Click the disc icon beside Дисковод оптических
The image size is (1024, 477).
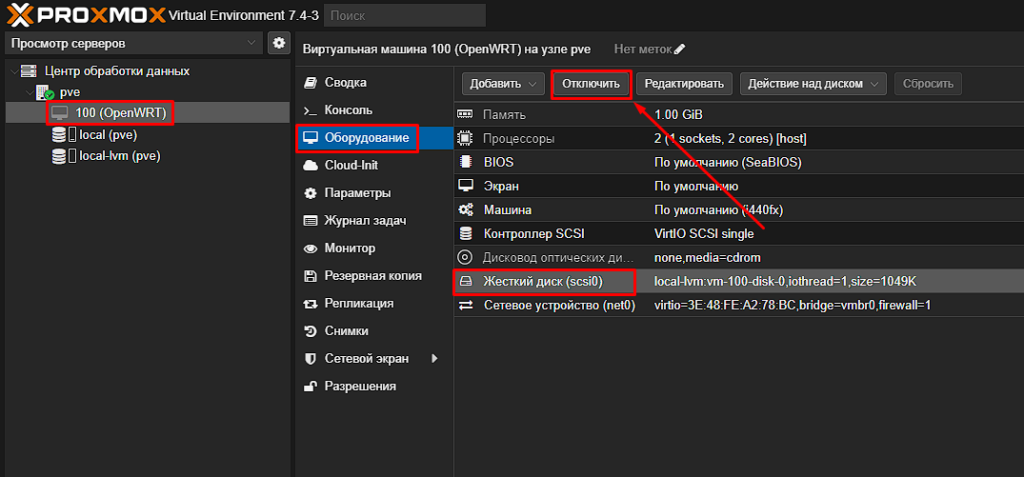[466, 257]
